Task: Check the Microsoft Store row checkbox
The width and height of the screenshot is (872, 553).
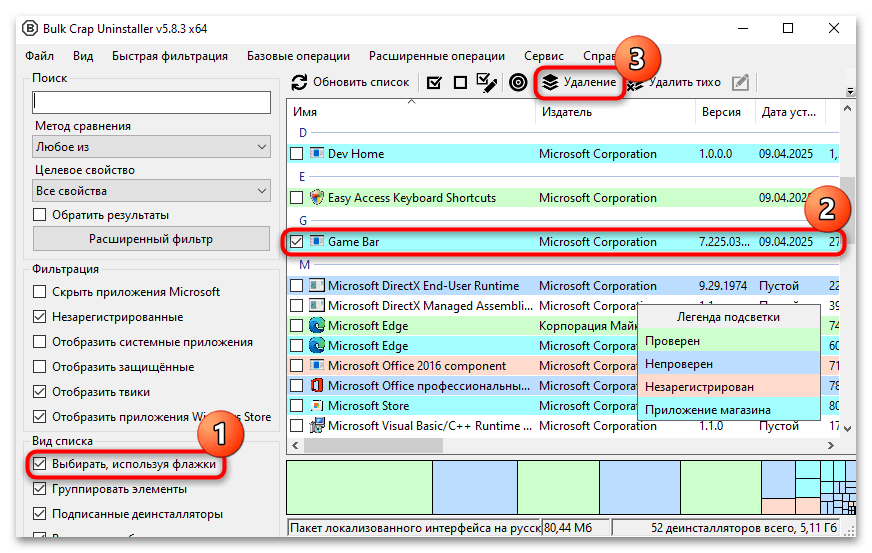Action: (297, 406)
